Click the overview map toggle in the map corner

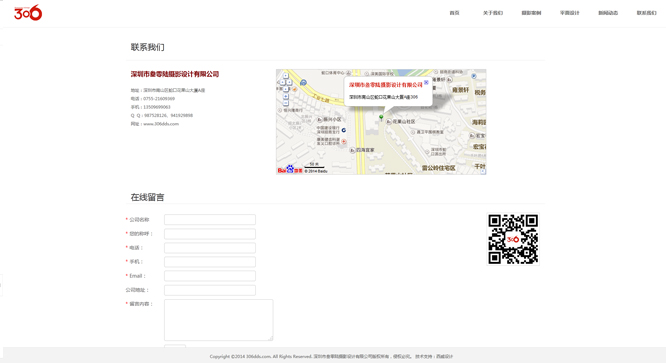click(x=483, y=171)
